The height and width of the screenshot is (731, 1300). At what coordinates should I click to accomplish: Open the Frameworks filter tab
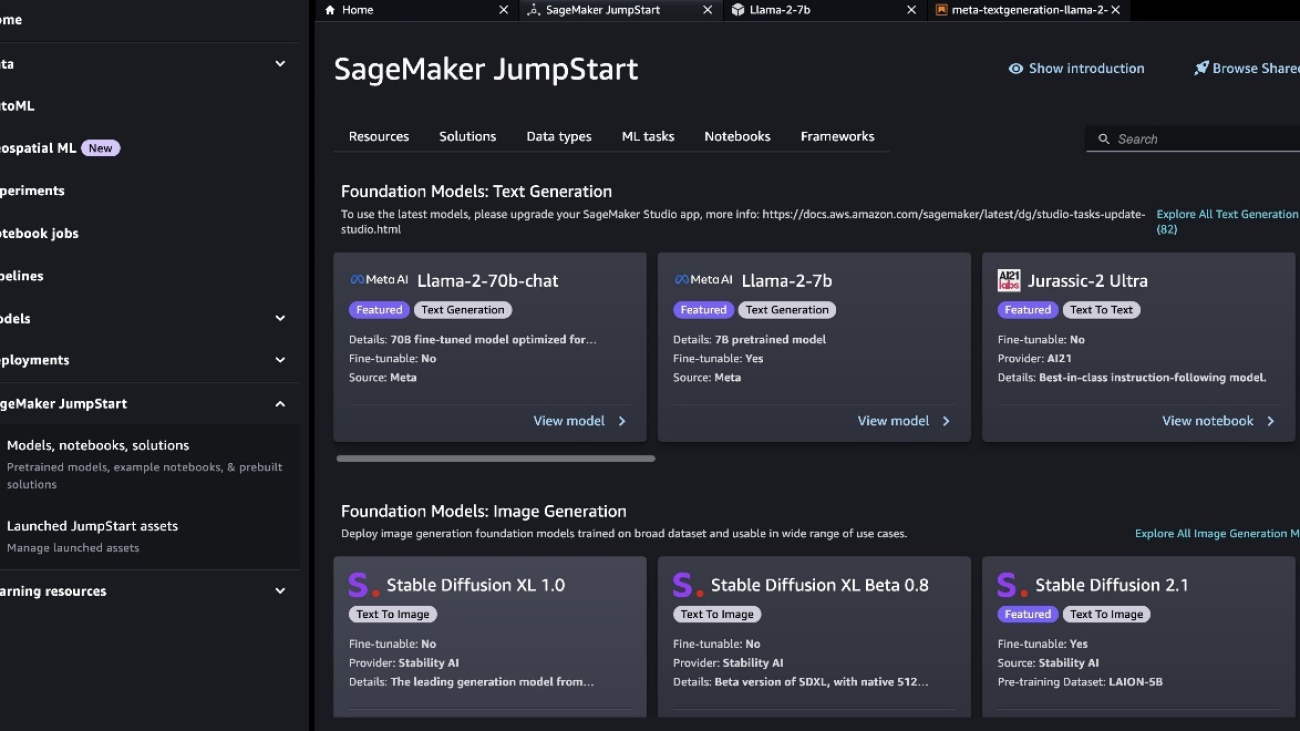pos(837,137)
